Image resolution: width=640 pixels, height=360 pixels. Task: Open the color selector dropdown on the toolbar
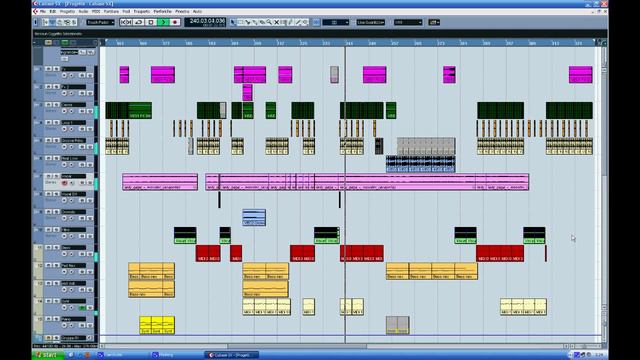tap(433, 22)
